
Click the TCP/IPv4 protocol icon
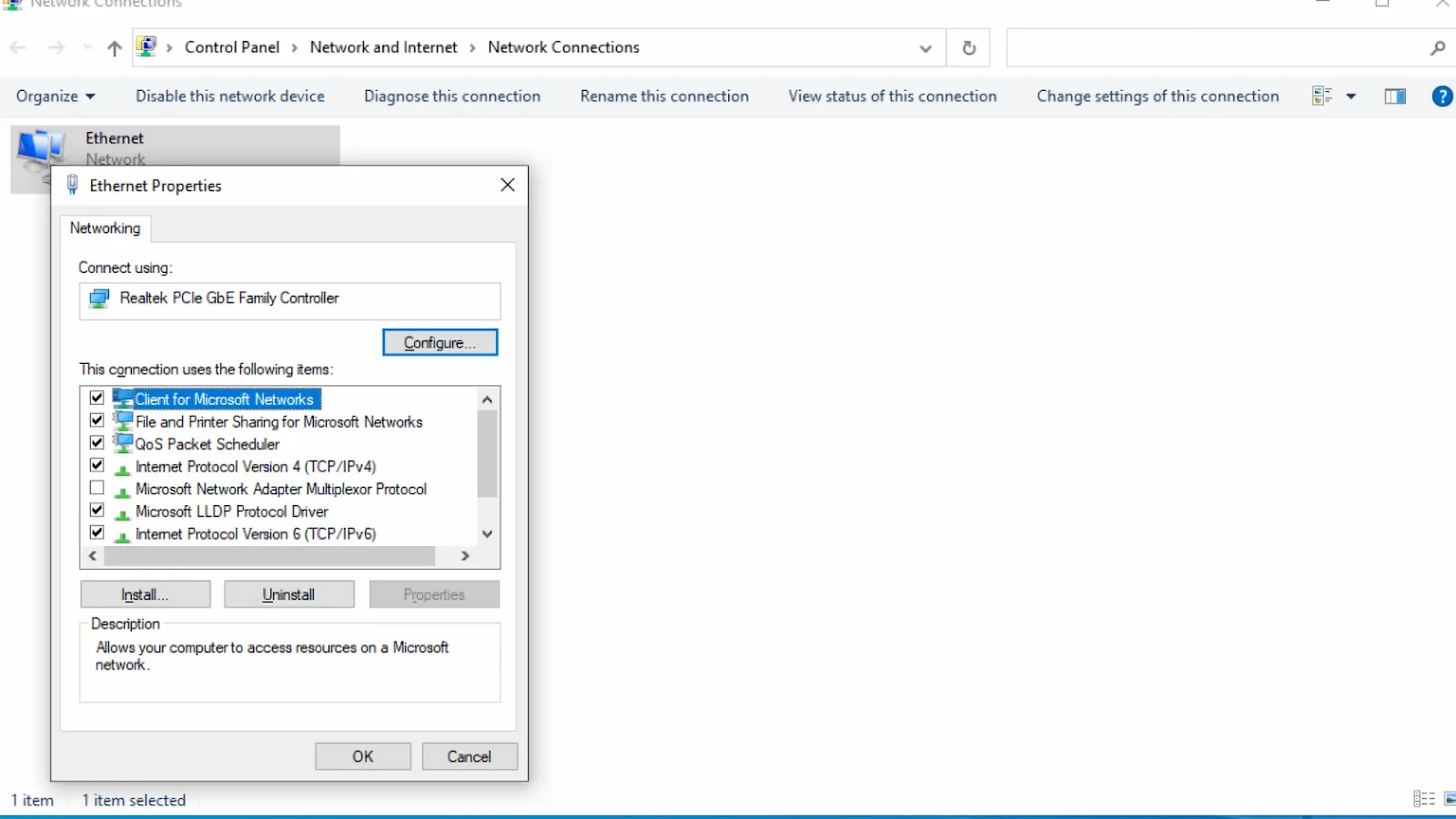123,470
